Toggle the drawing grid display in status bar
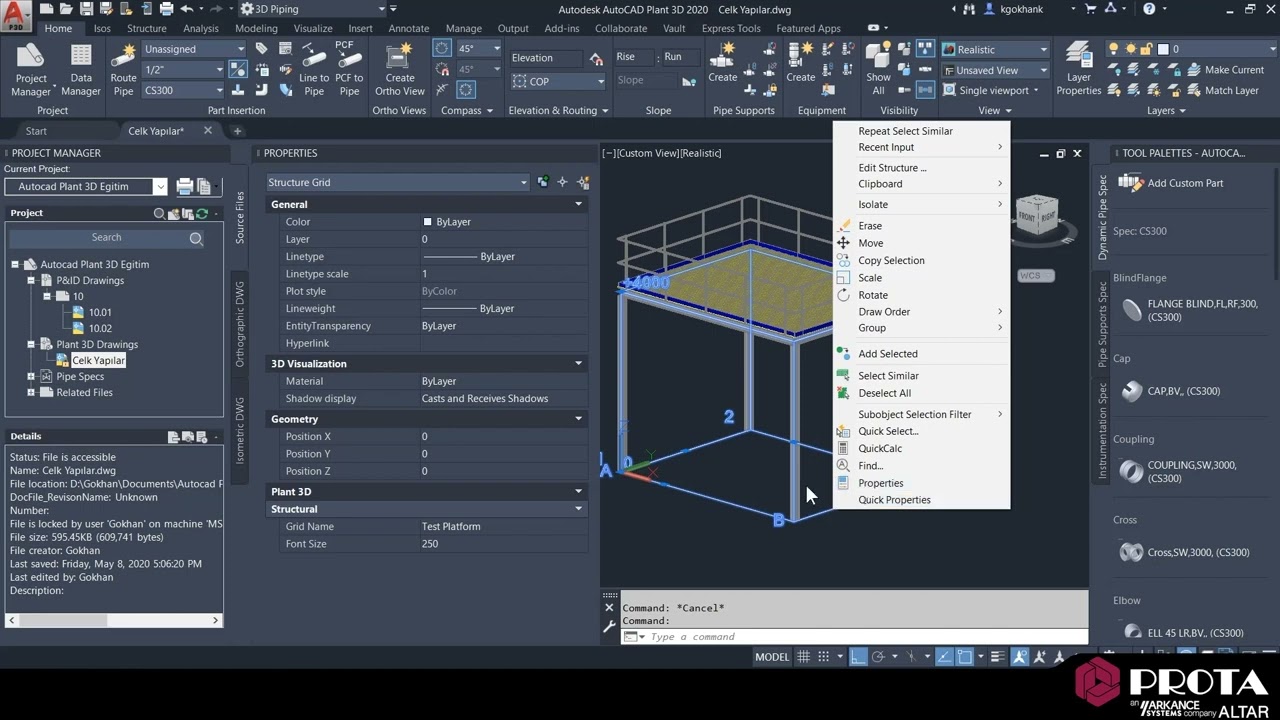 (x=804, y=657)
